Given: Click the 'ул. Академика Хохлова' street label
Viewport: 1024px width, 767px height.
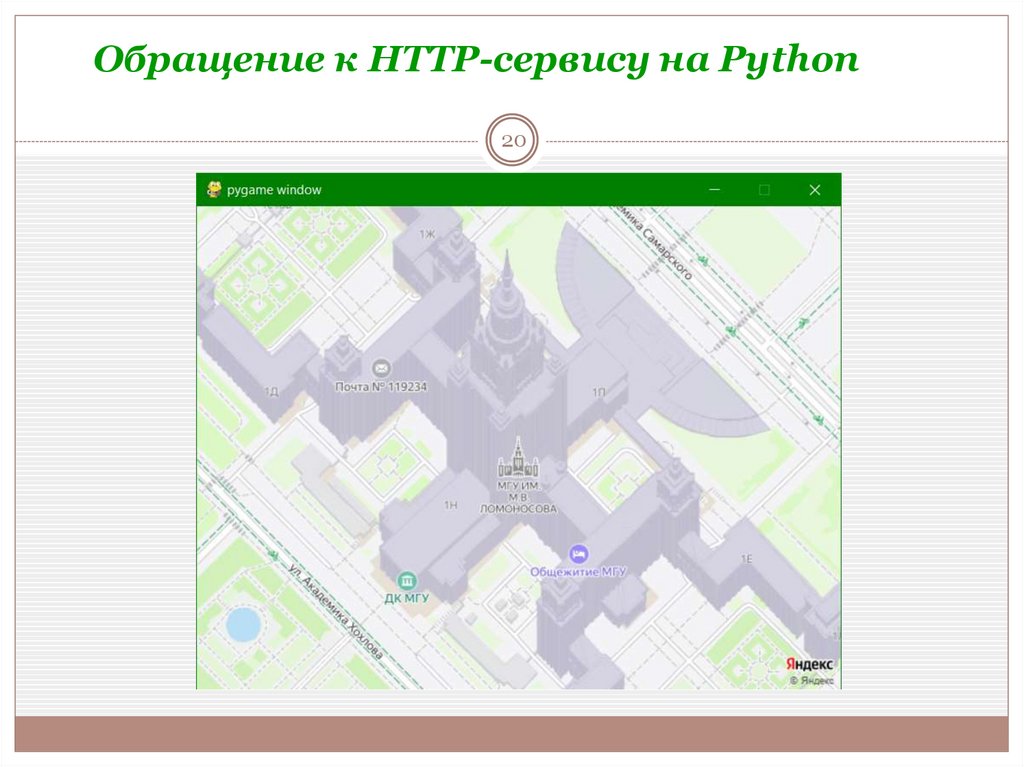Looking at the screenshot, I should (x=335, y=611).
